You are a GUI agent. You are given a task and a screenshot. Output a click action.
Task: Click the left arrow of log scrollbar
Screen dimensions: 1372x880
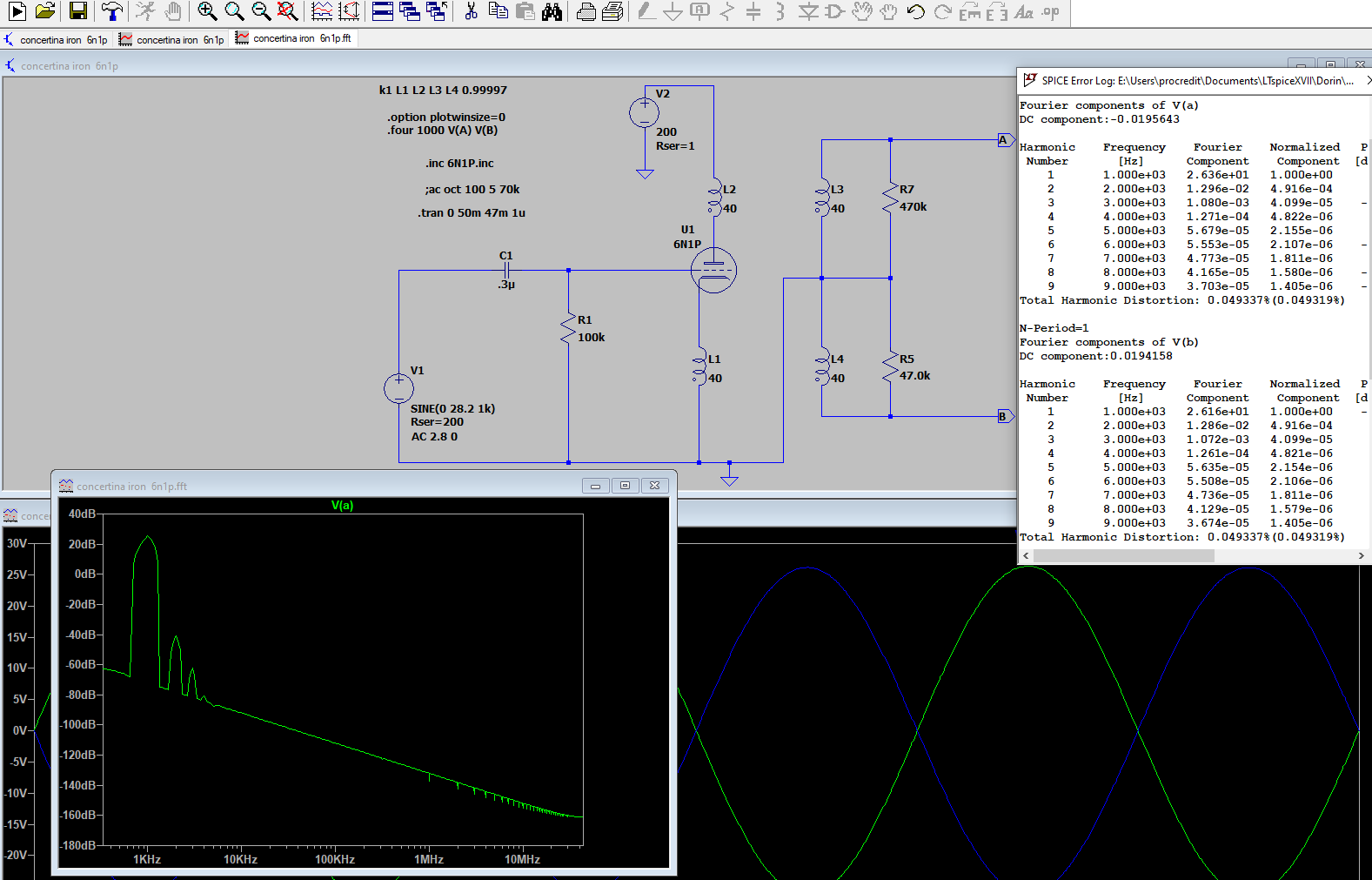(1026, 555)
